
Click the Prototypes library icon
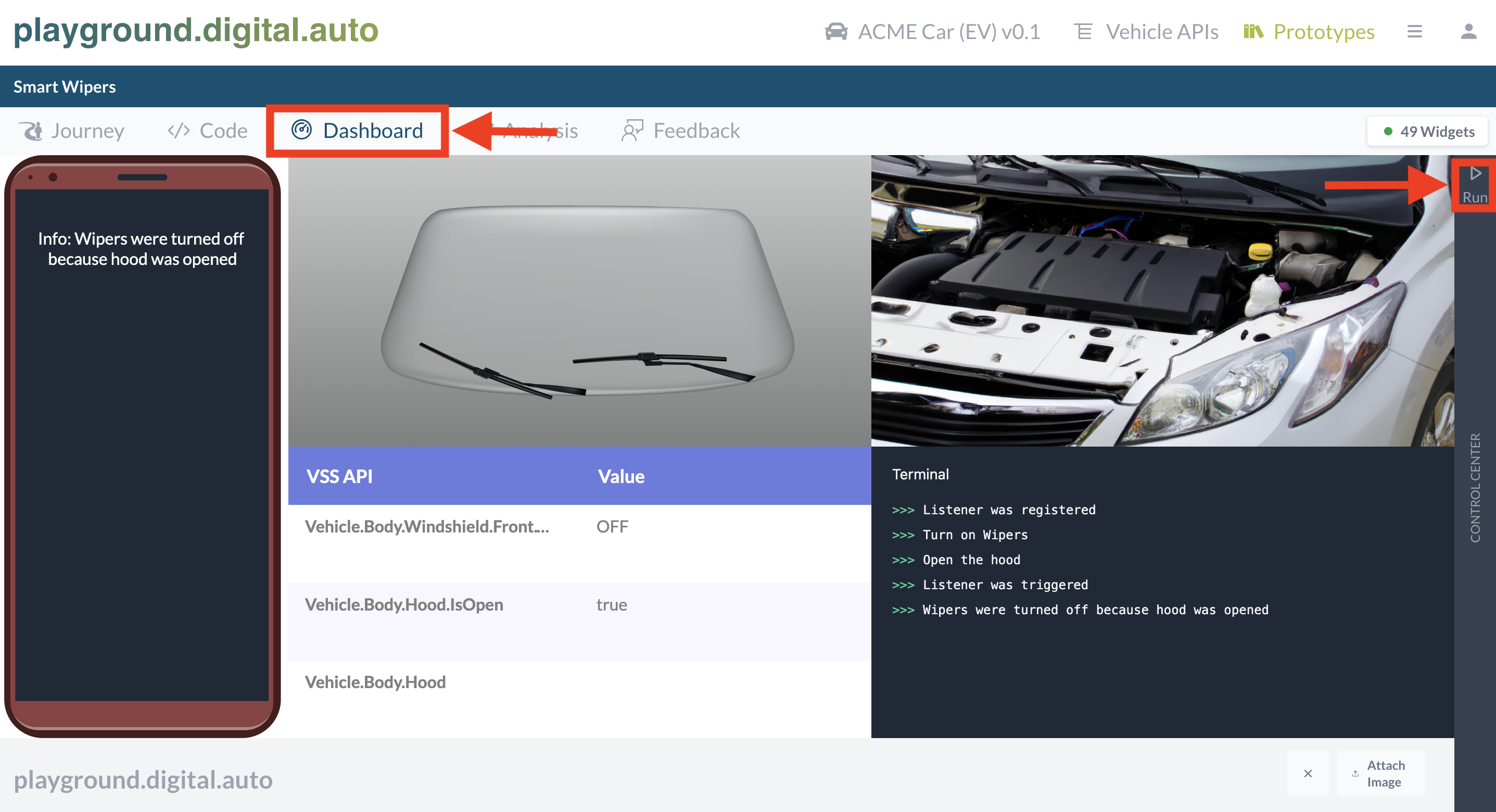[1253, 31]
